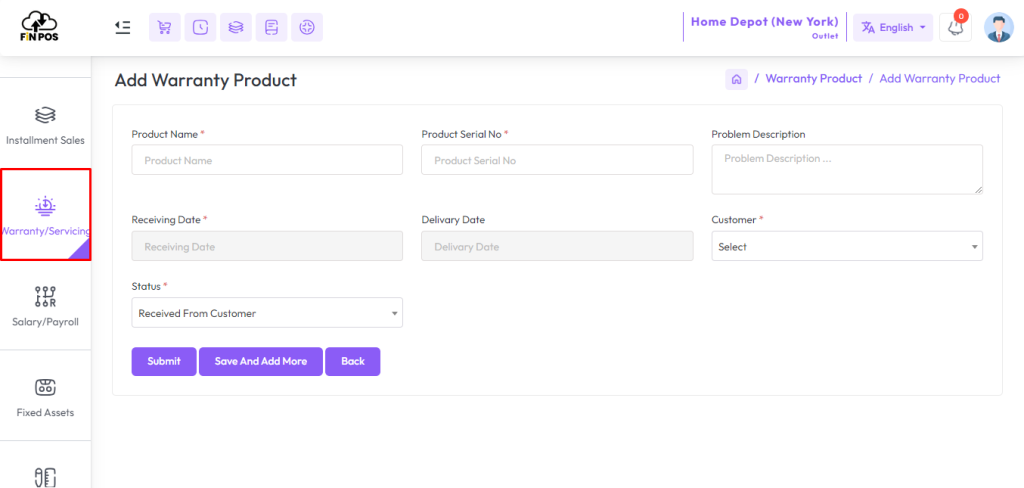Click the clock shortcut icon in toolbar
The width and height of the screenshot is (1024, 488).
click(200, 27)
